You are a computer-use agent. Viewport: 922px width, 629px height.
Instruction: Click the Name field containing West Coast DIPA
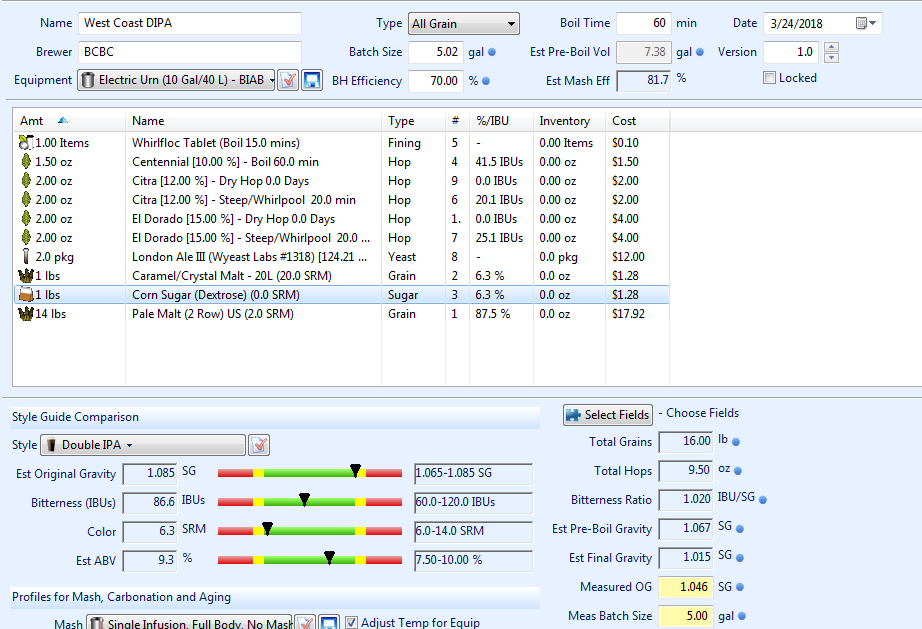tap(190, 23)
